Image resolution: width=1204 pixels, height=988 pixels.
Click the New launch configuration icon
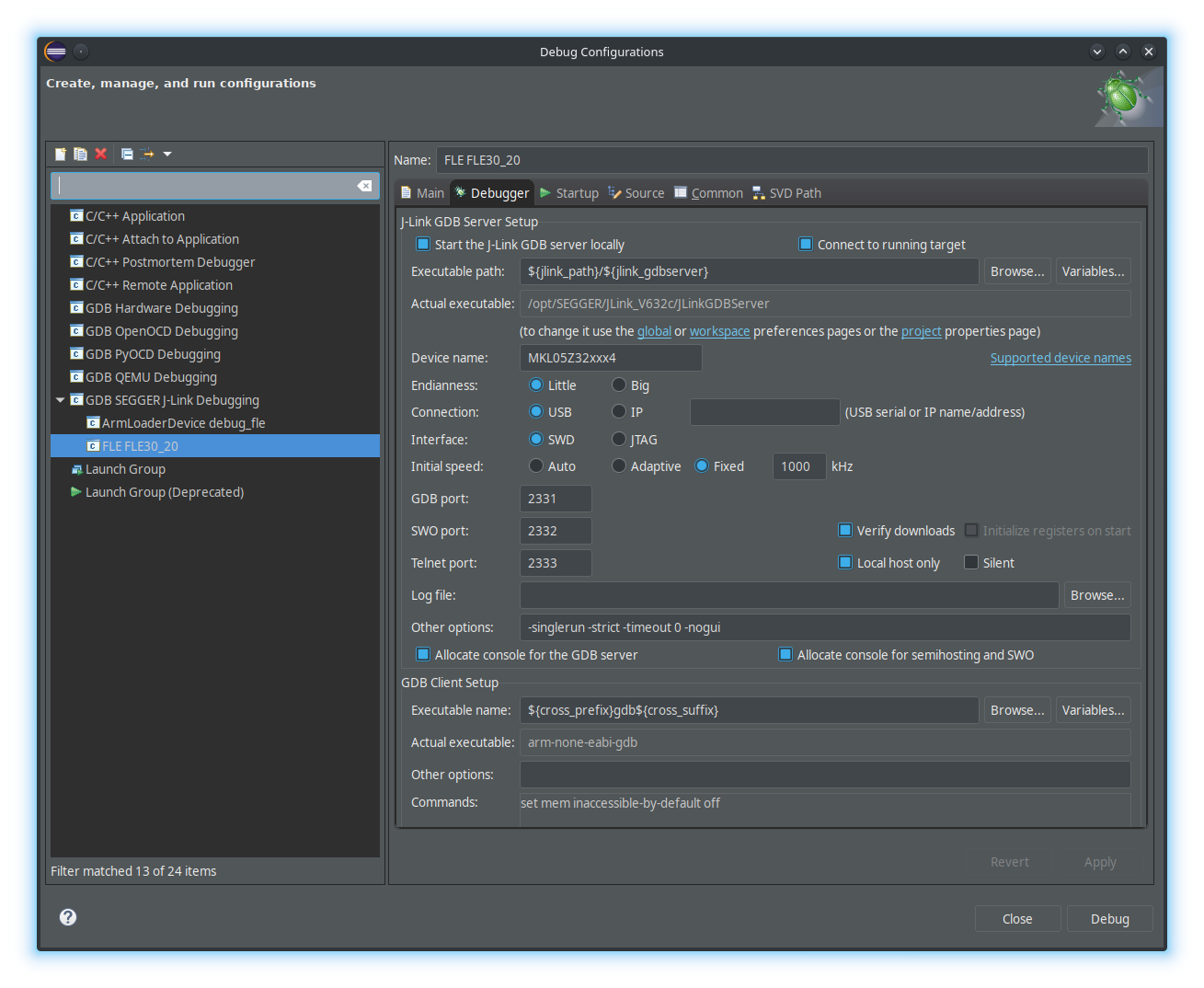(61, 155)
